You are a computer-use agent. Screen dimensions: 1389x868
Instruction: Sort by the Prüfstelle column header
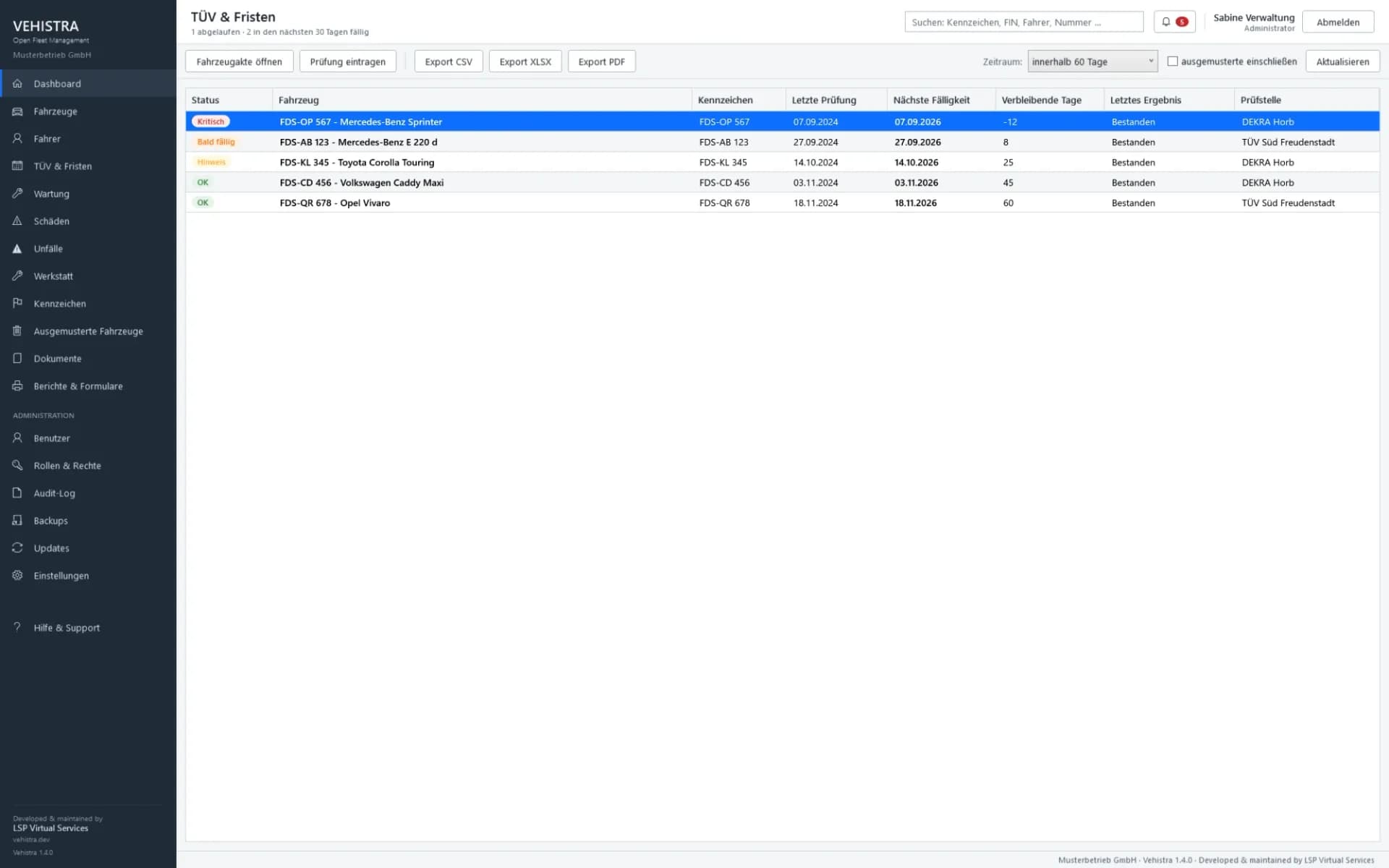pyautogui.click(x=1307, y=100)
